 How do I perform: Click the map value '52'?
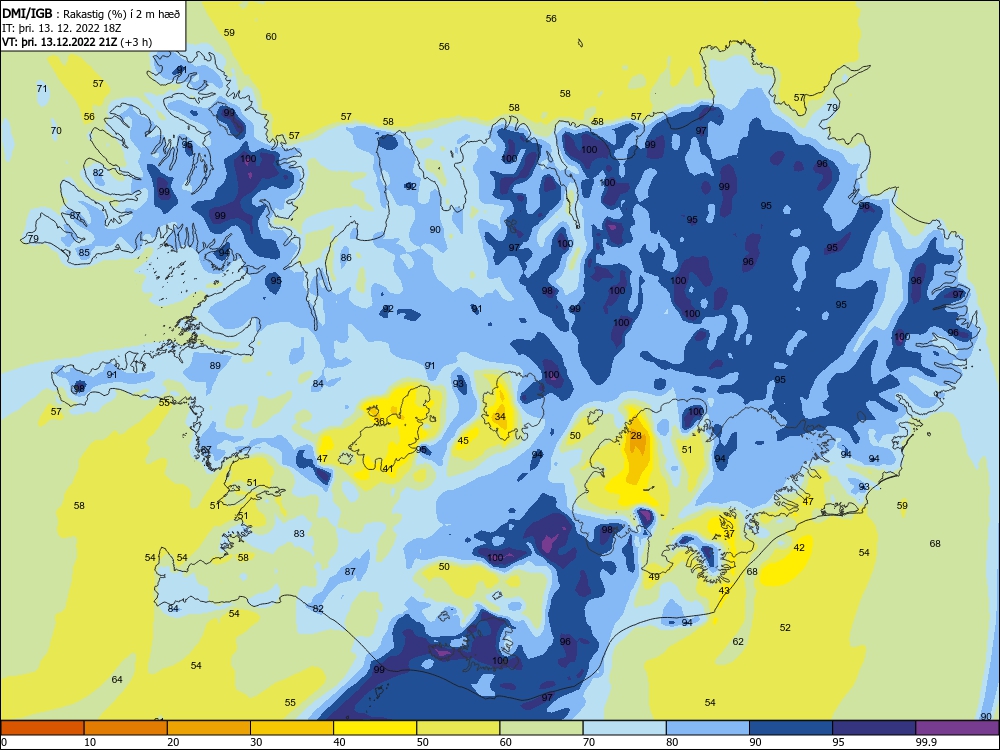[785, 628]
